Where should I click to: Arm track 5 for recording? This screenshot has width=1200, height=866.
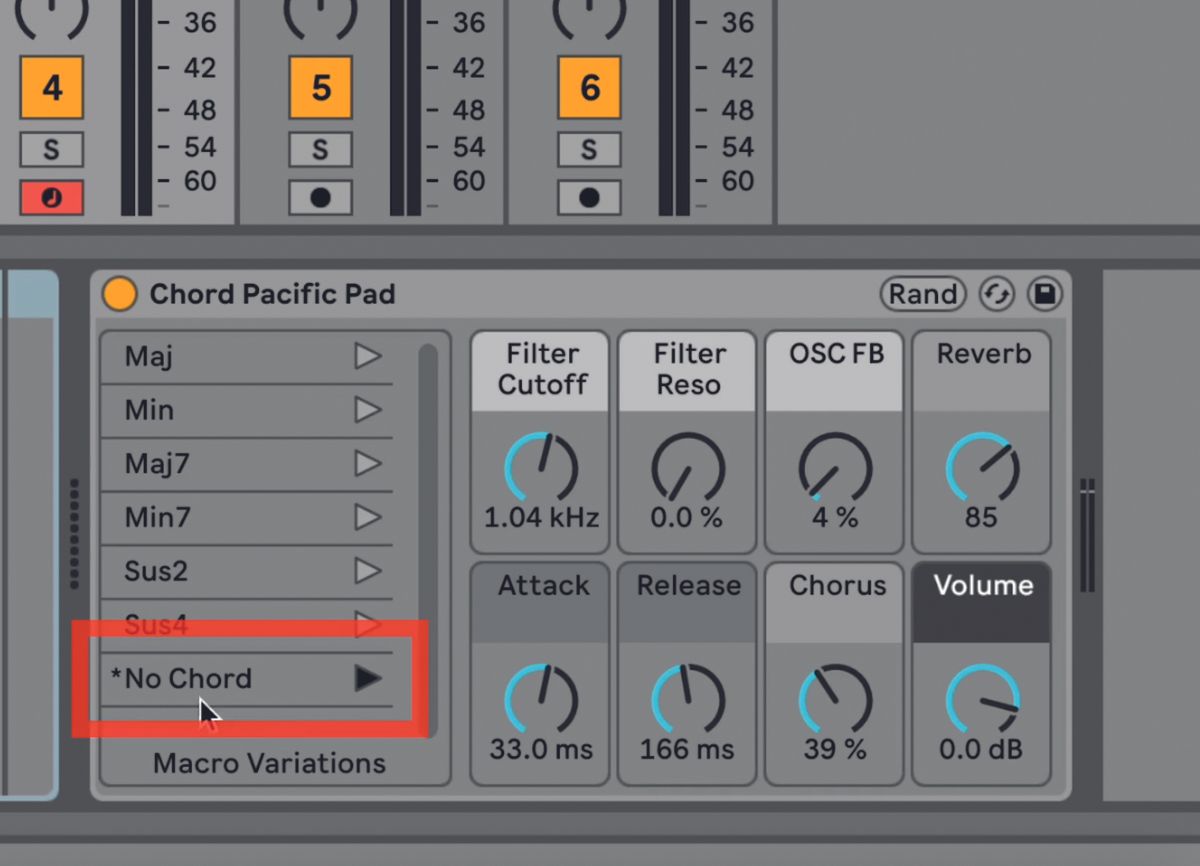(x=320, y=198)
